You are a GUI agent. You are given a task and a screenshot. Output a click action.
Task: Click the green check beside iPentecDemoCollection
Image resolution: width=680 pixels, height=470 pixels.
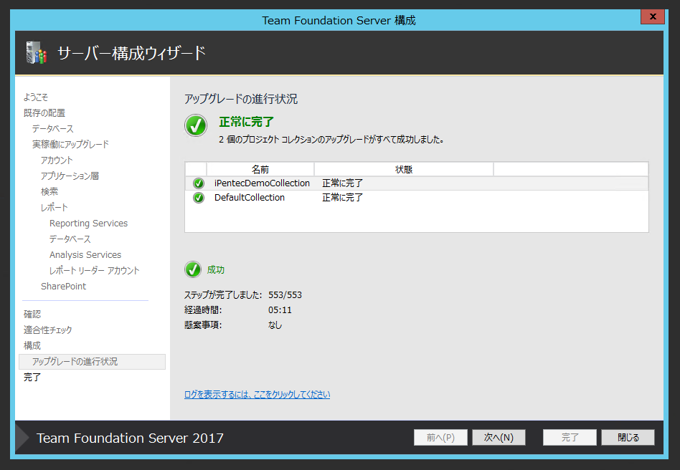pos(199,183)
